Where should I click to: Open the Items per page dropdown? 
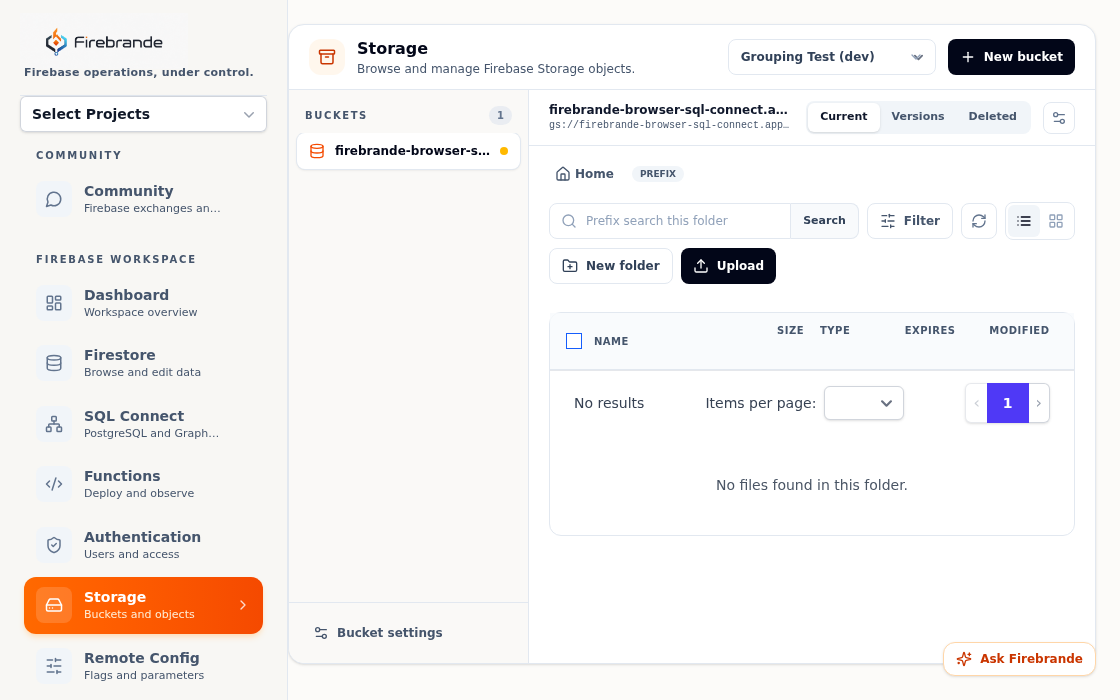pos(864,403)
